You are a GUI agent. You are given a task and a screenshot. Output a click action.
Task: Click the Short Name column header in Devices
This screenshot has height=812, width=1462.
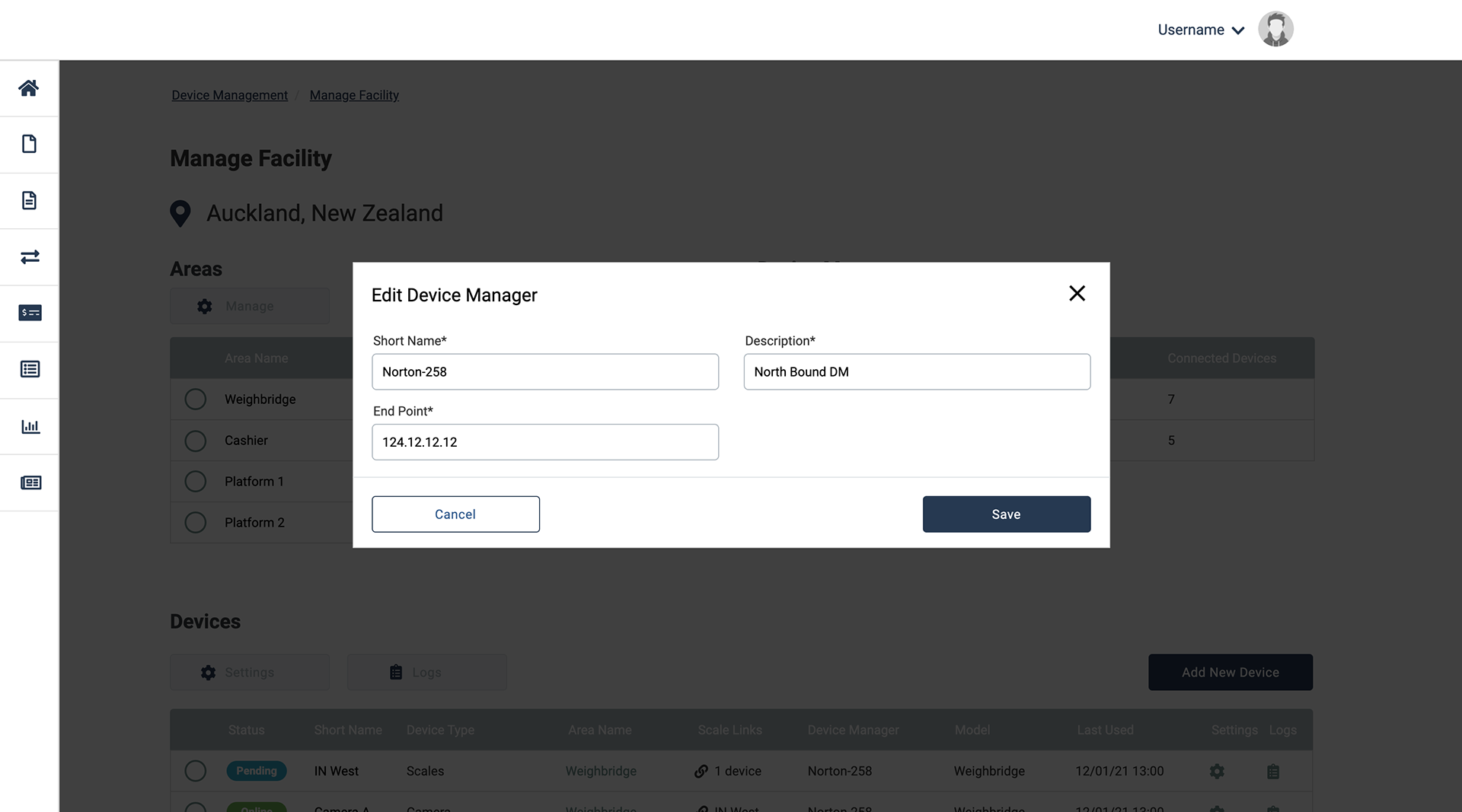348,730
